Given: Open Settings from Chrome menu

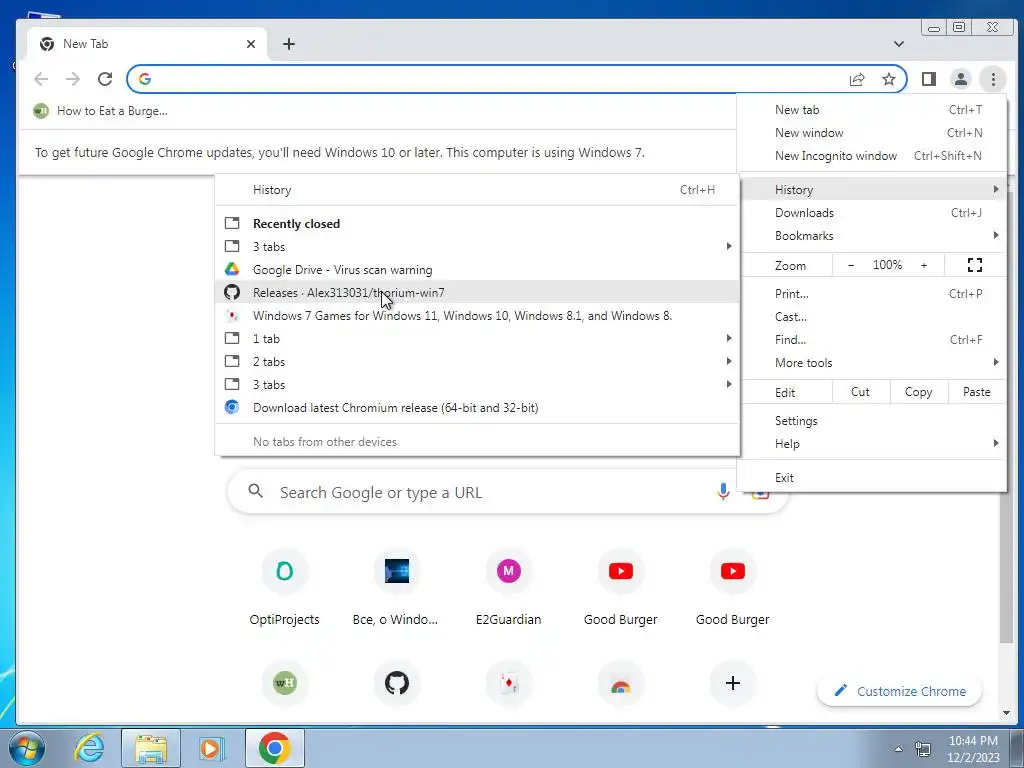Looking at the screenshot, I should pyautogui.click(x=872, y=421).
